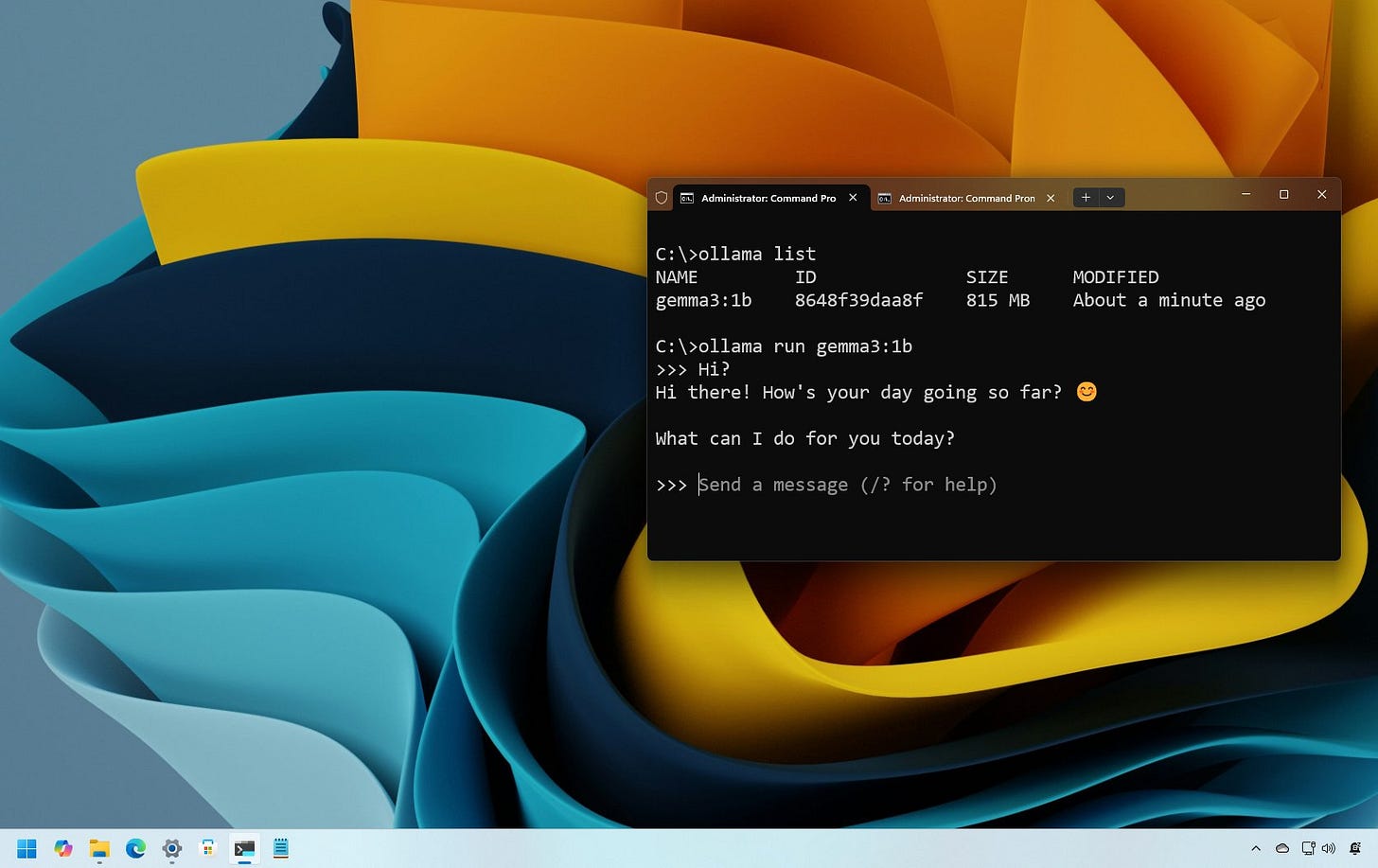The height and width of the screenshot is (868, 1378).
Task: Open Microsoft Edge from the taskbar
Action: (x=135, y=848)
